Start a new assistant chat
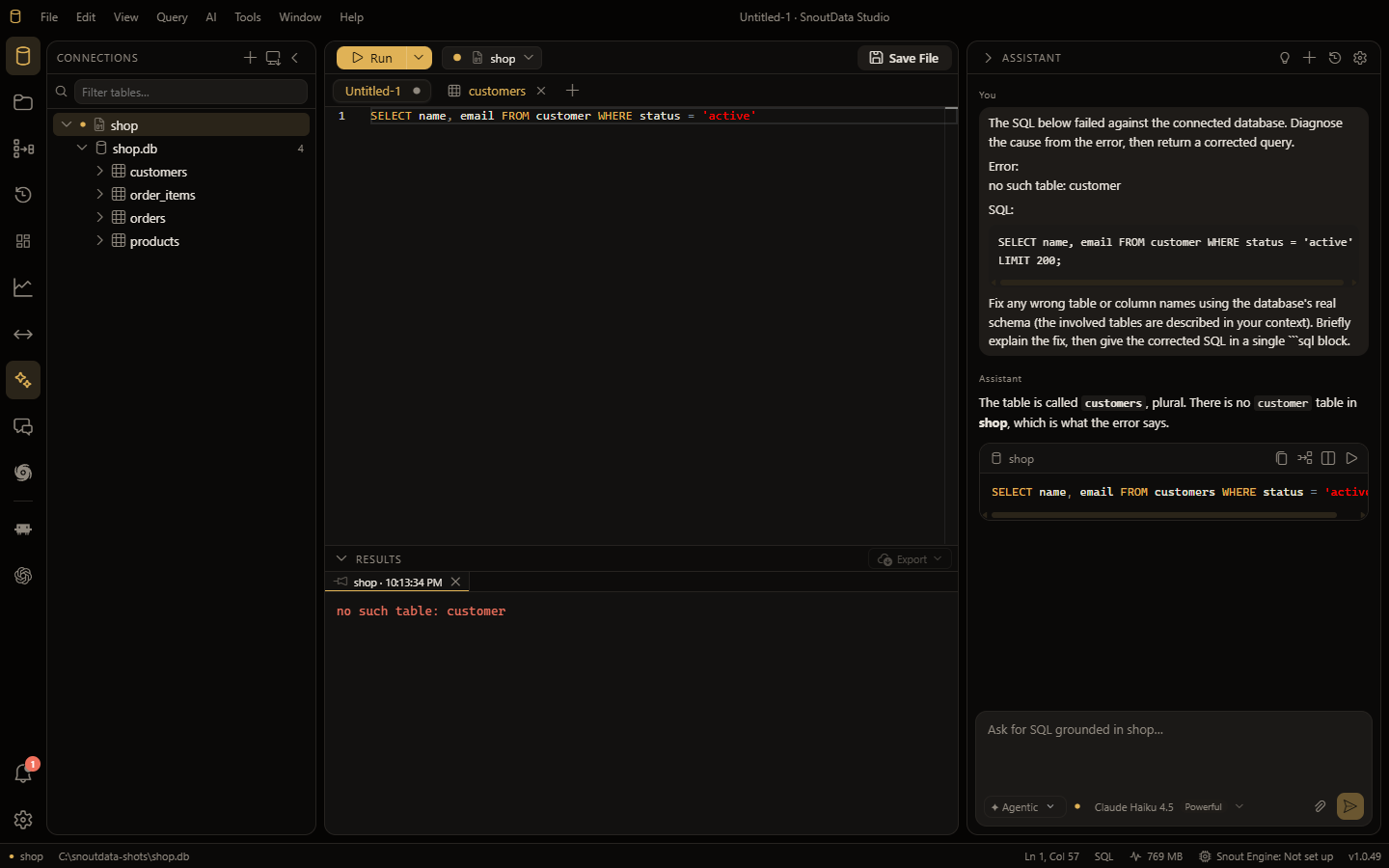This screenshot has height=868, width=1389. click(1309, 58)
